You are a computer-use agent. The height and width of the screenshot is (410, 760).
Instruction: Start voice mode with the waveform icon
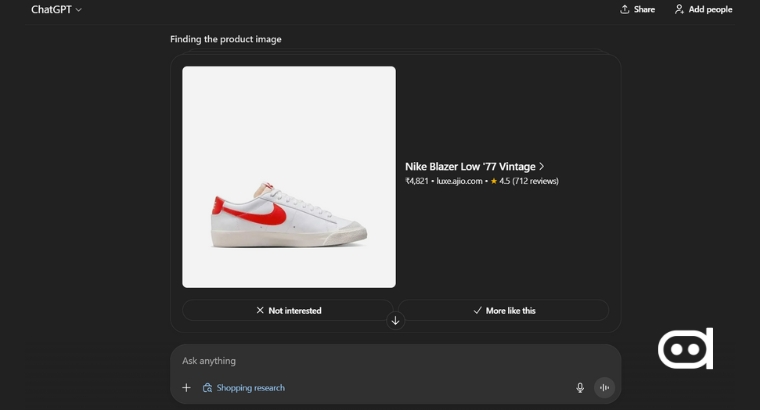(x=604, y=388)
